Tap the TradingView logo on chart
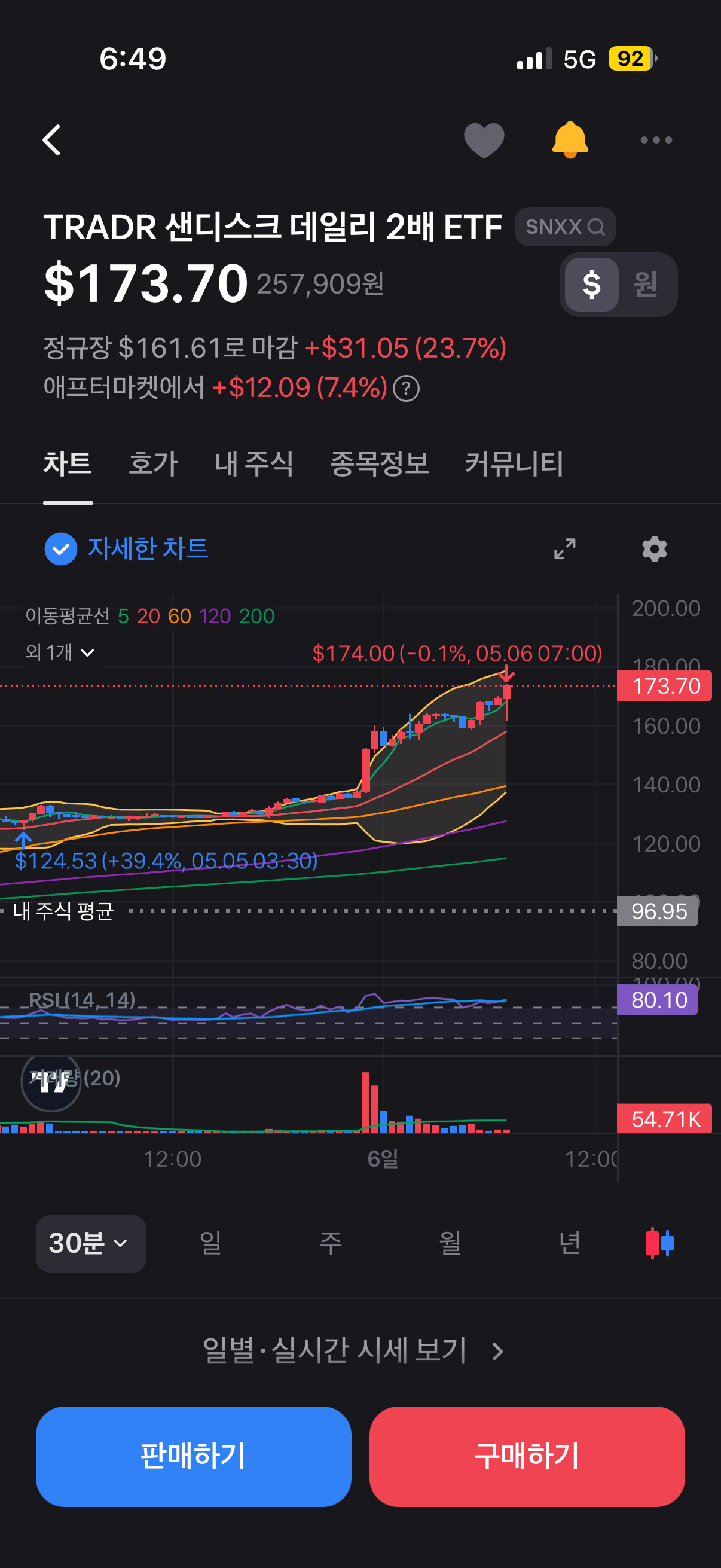This screenshot has height=1568, width=721. 51,1082
